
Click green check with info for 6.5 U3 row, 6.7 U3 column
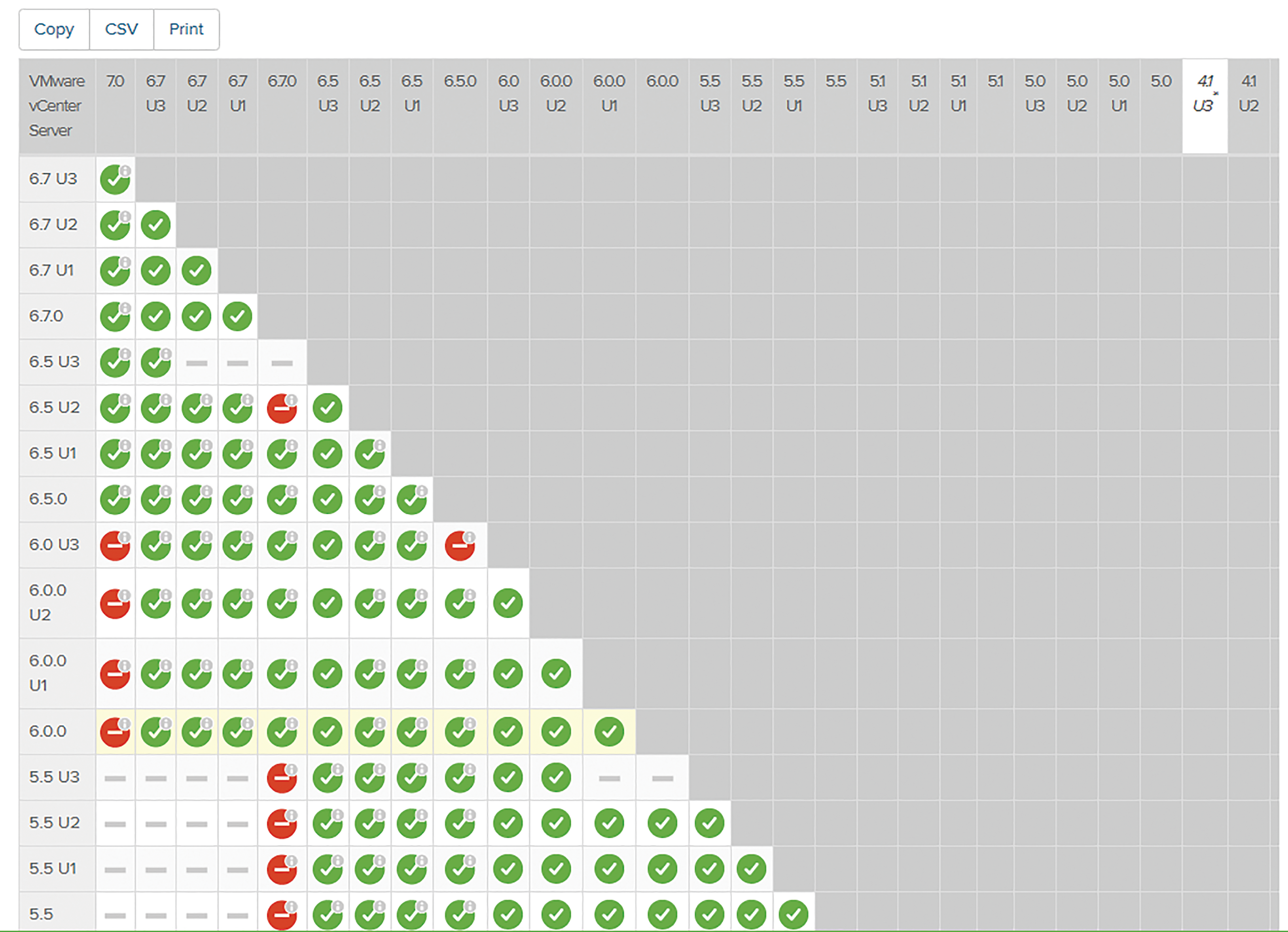[x=156, y=362]
